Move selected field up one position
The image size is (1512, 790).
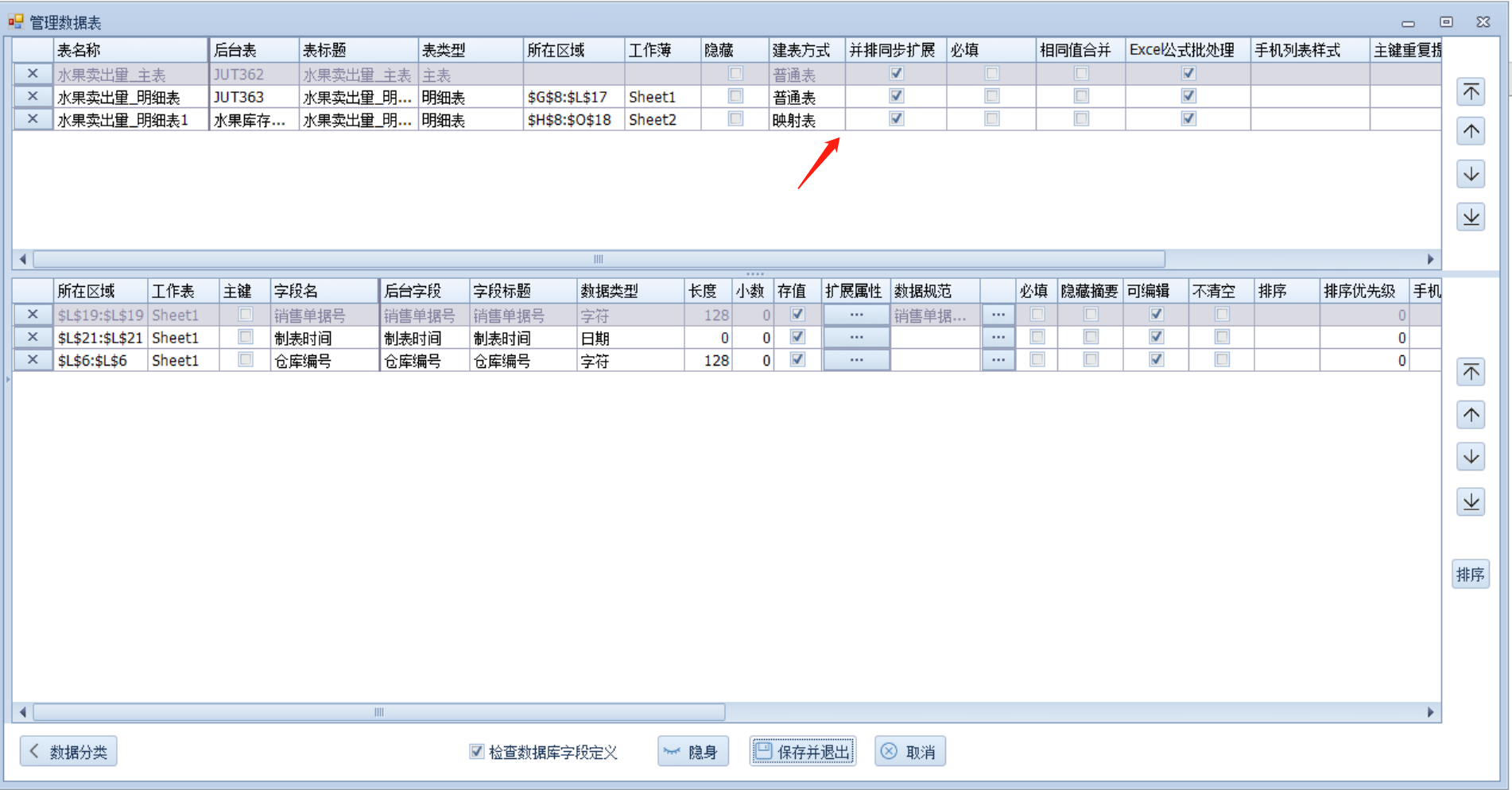pos(1471,415)
